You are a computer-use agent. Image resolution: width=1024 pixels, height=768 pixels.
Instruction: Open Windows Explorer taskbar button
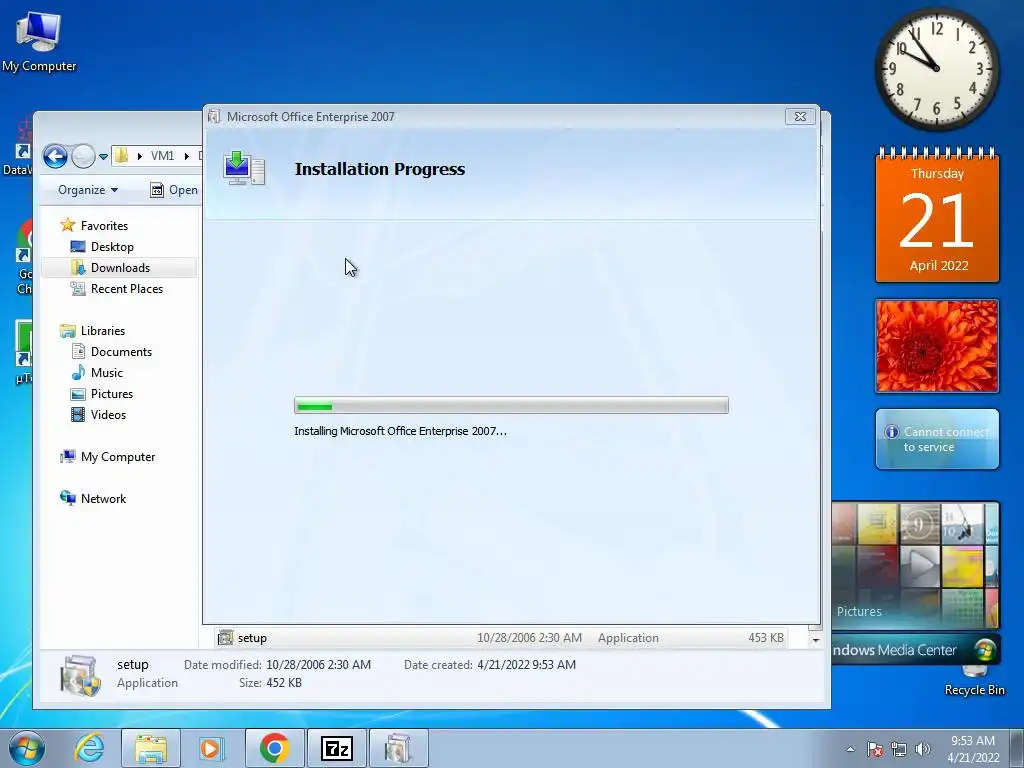[x=151, y=748]
